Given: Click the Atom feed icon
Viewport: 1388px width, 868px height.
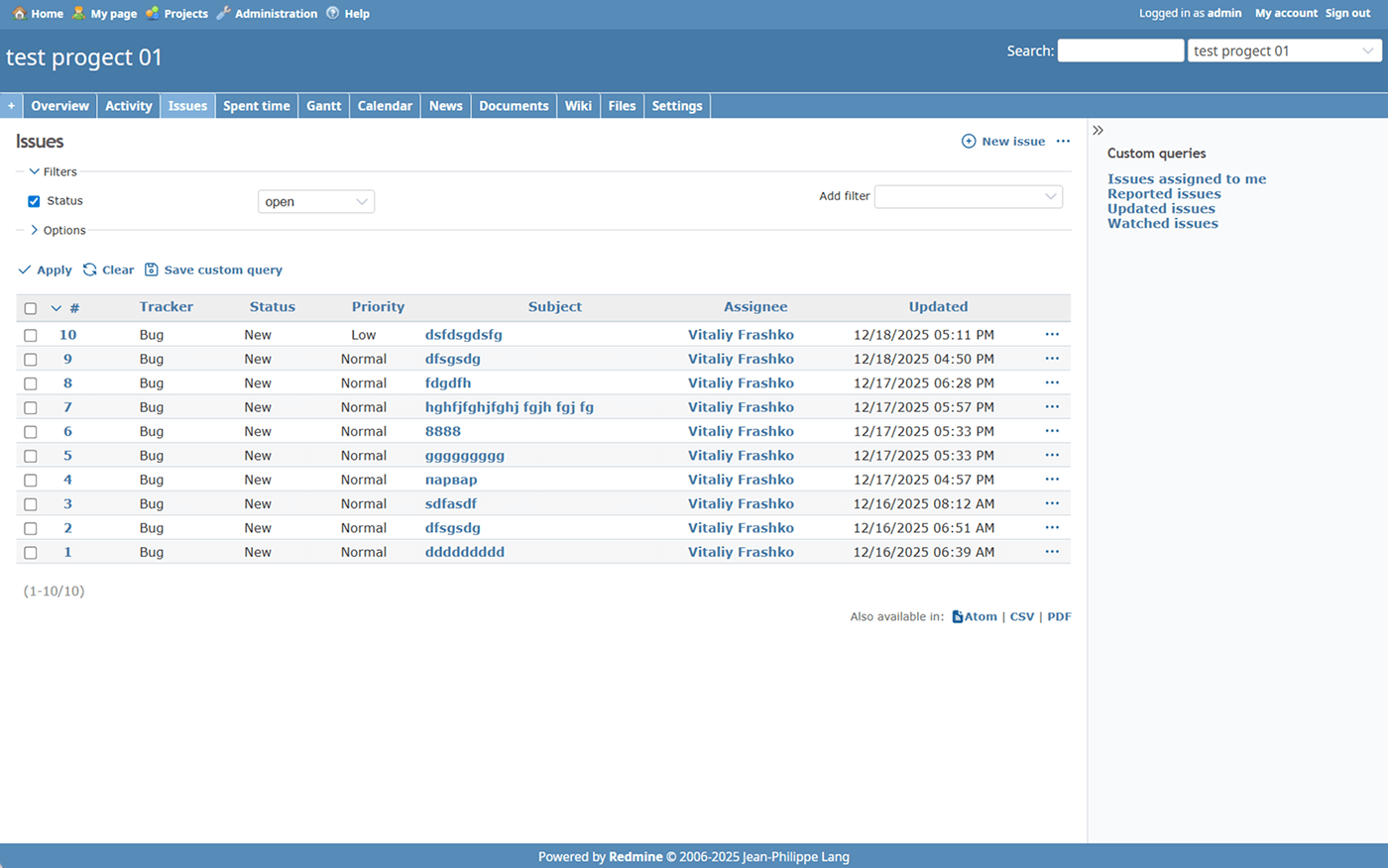Looking at the screenshot, I should tap(958, 616).
